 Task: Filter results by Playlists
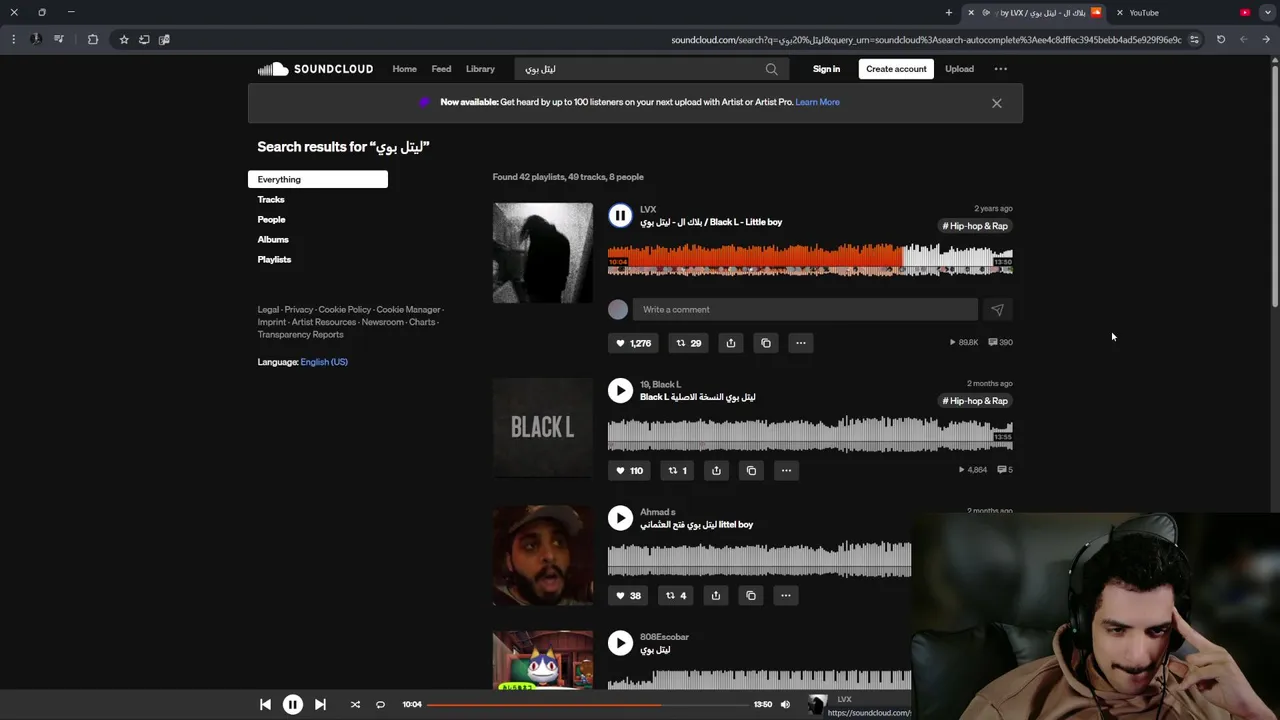tap(274, 259)
